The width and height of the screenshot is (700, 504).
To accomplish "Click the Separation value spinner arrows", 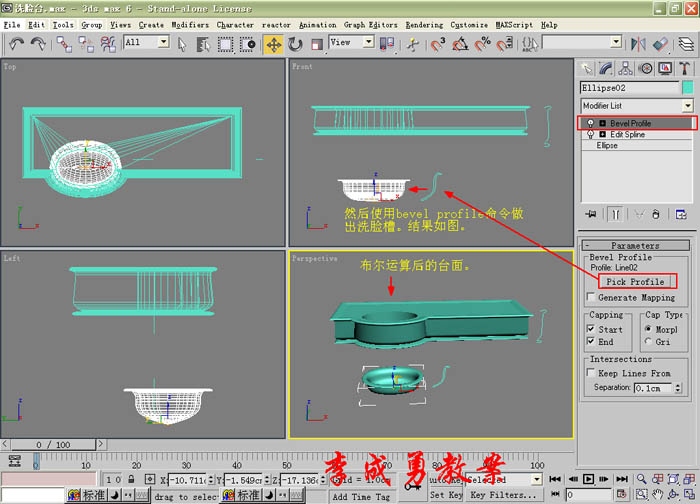I will pos(678,388).
